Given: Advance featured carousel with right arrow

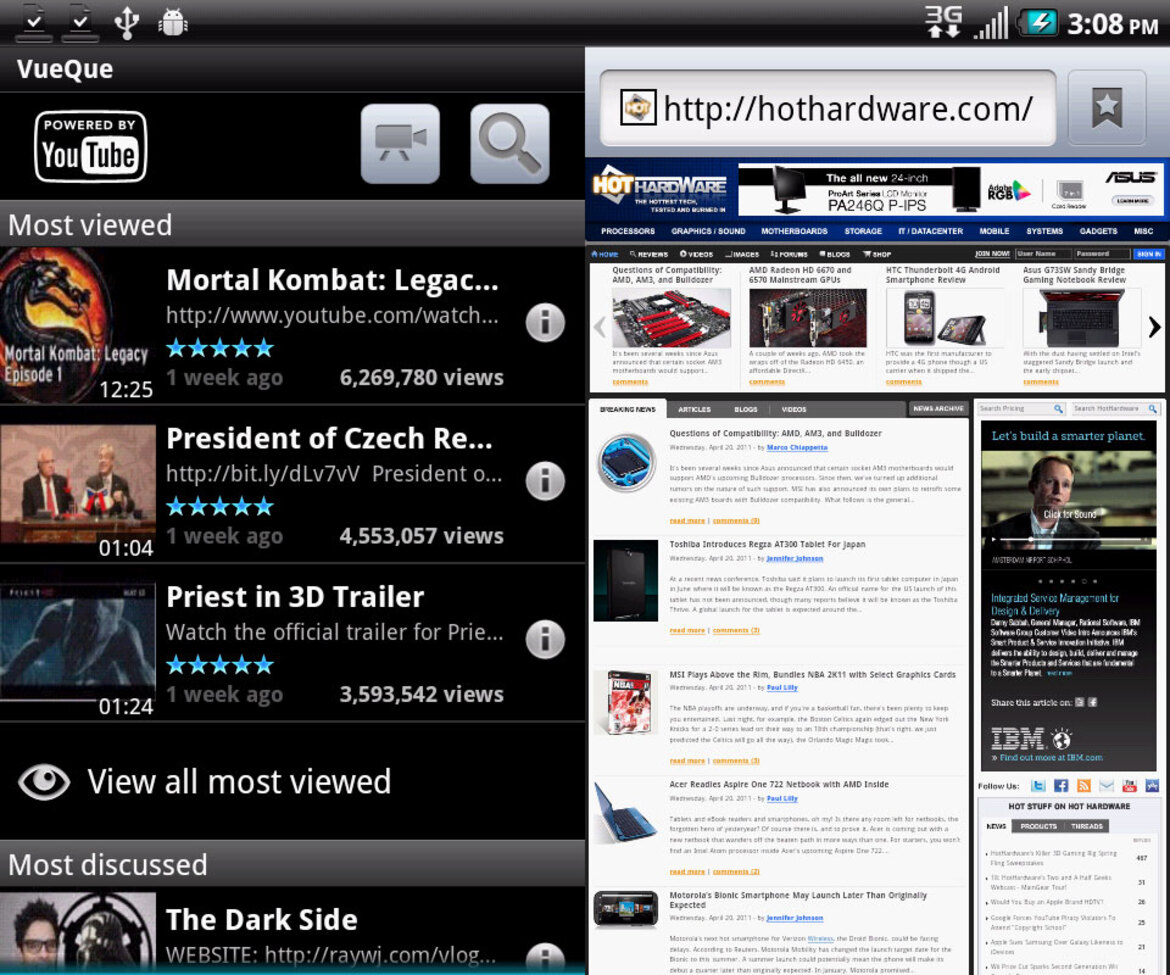Looking at the screenshot, I should click(1154, 326).
